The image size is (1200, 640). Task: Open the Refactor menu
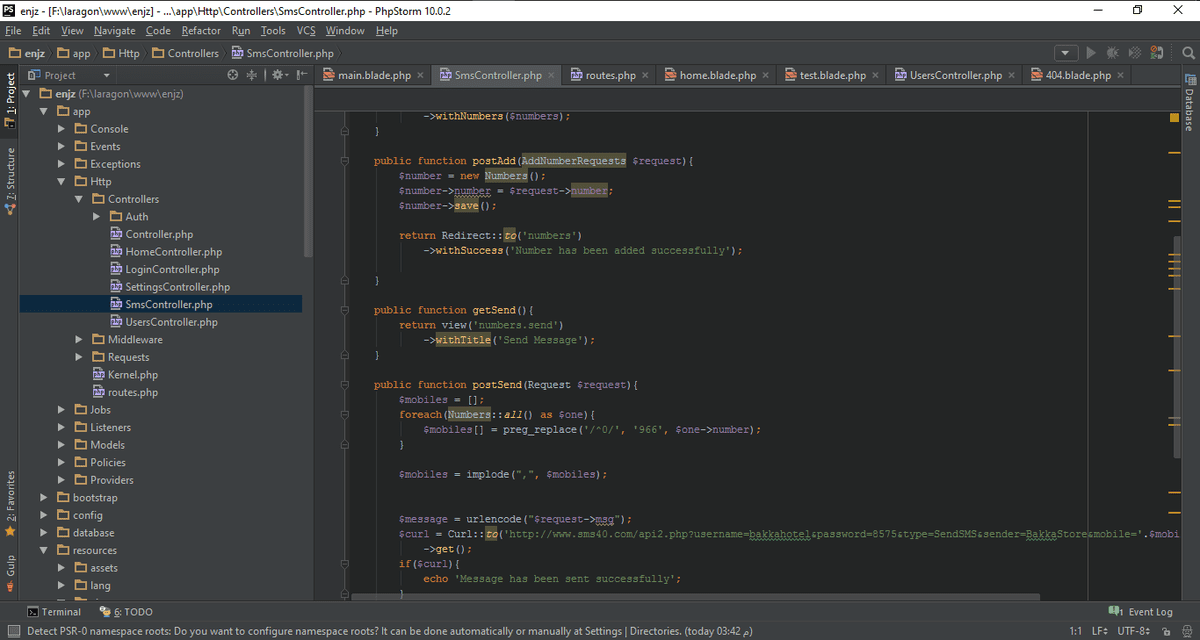pos(201,31)
